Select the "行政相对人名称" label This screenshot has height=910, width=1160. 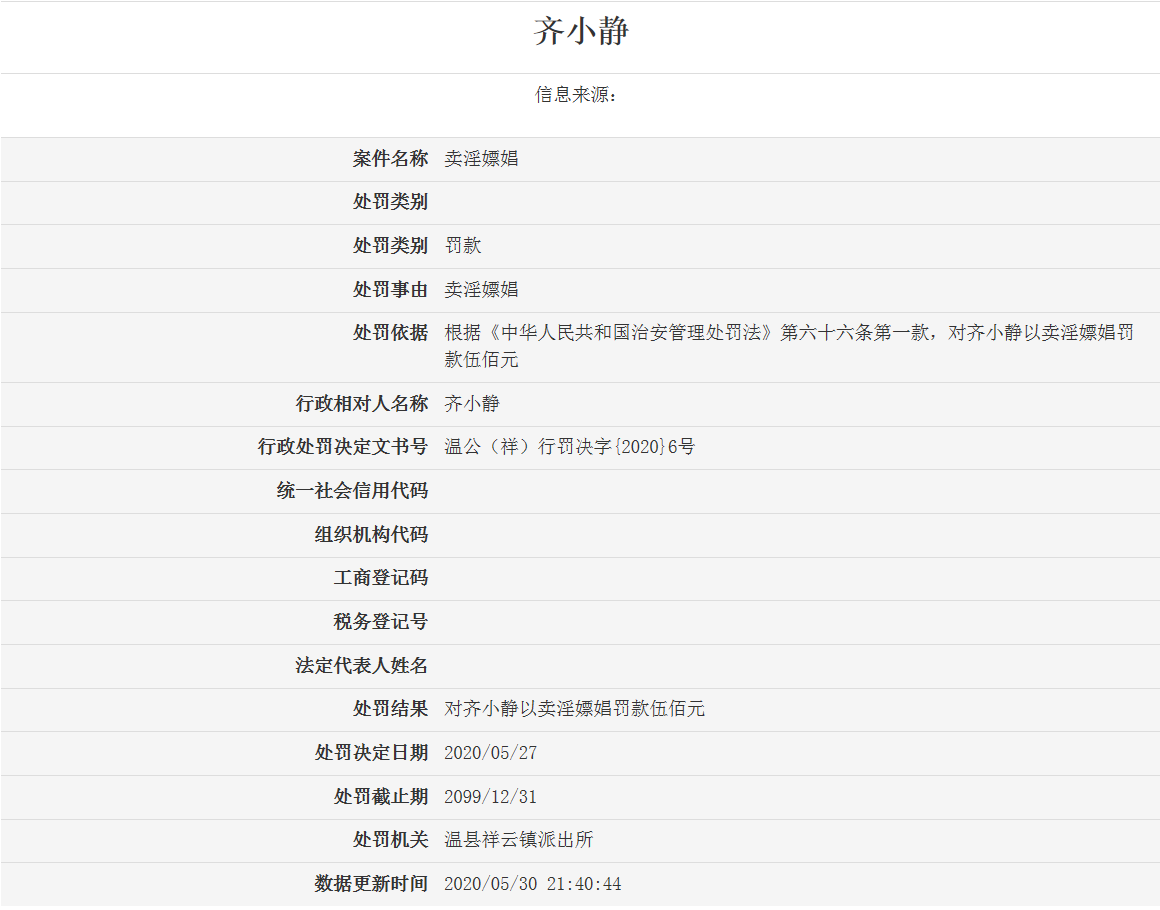[361, 404]
